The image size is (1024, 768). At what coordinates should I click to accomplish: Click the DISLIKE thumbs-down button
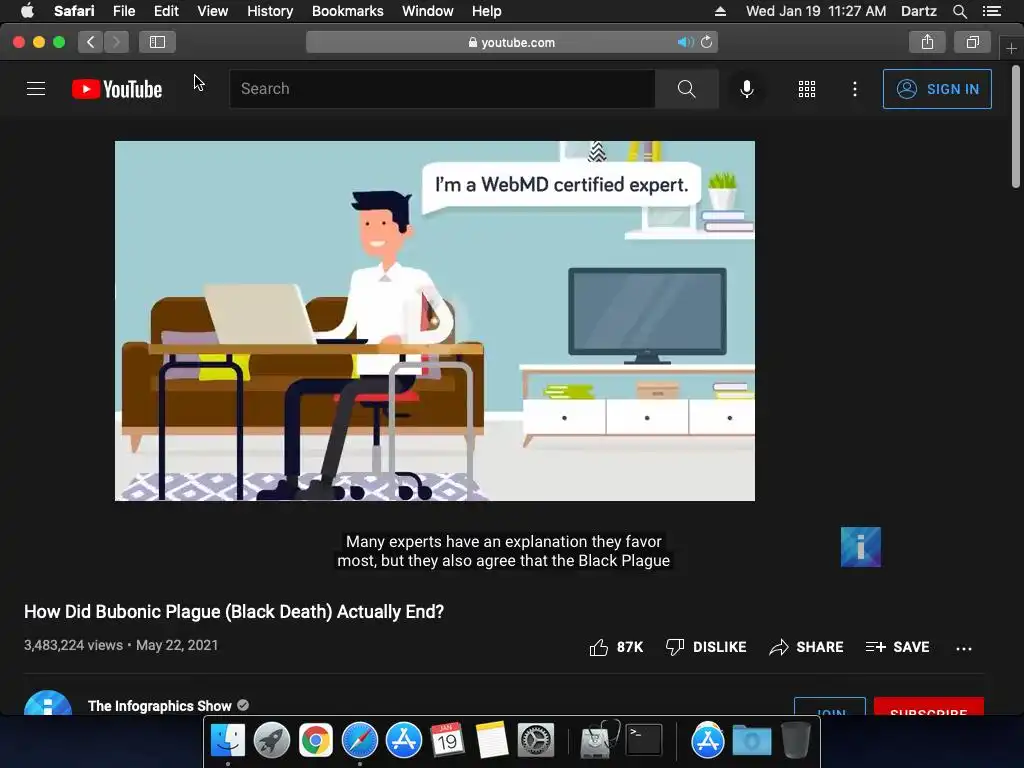click(705, 647)
